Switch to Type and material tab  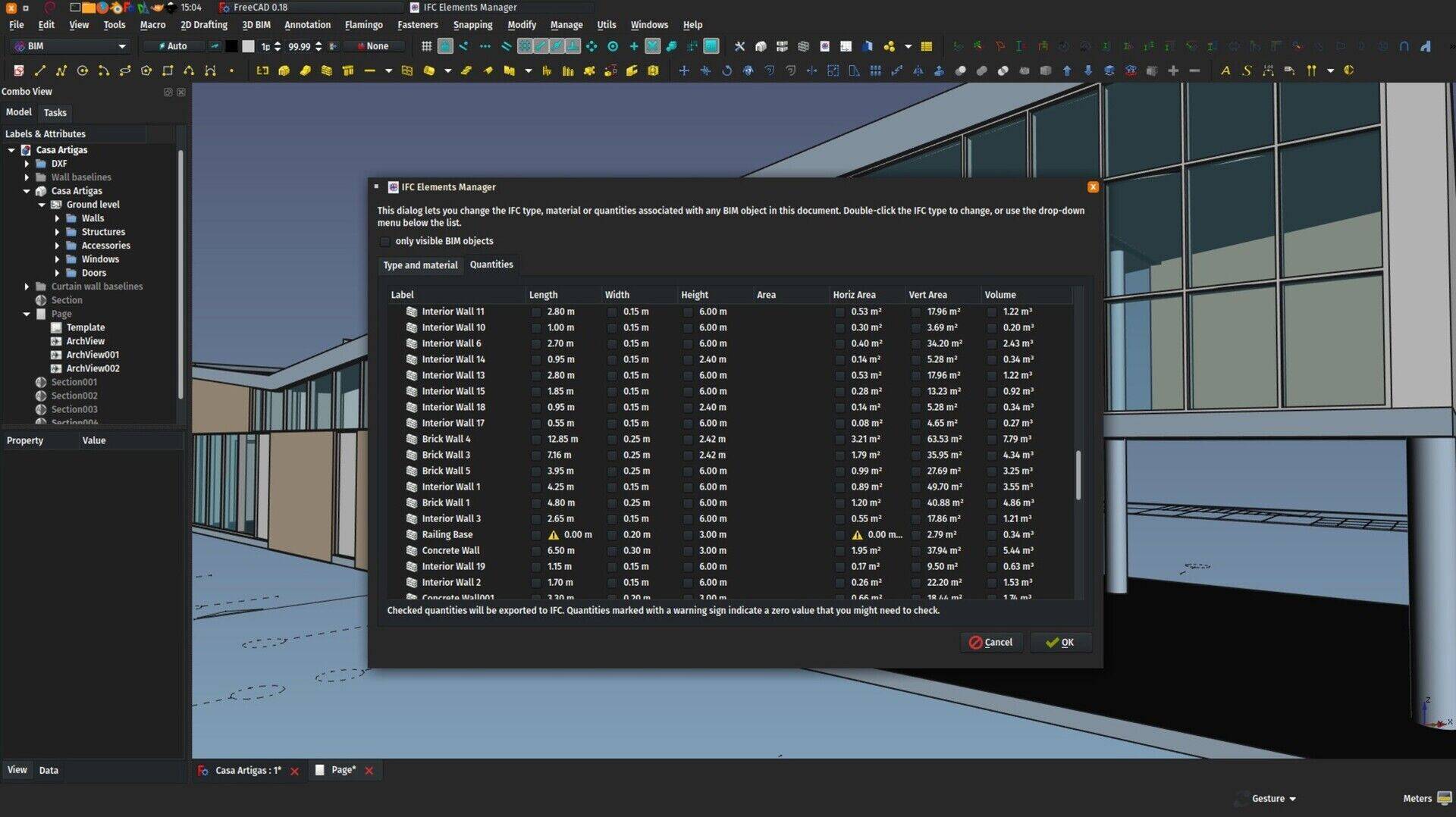click(420, 265)
